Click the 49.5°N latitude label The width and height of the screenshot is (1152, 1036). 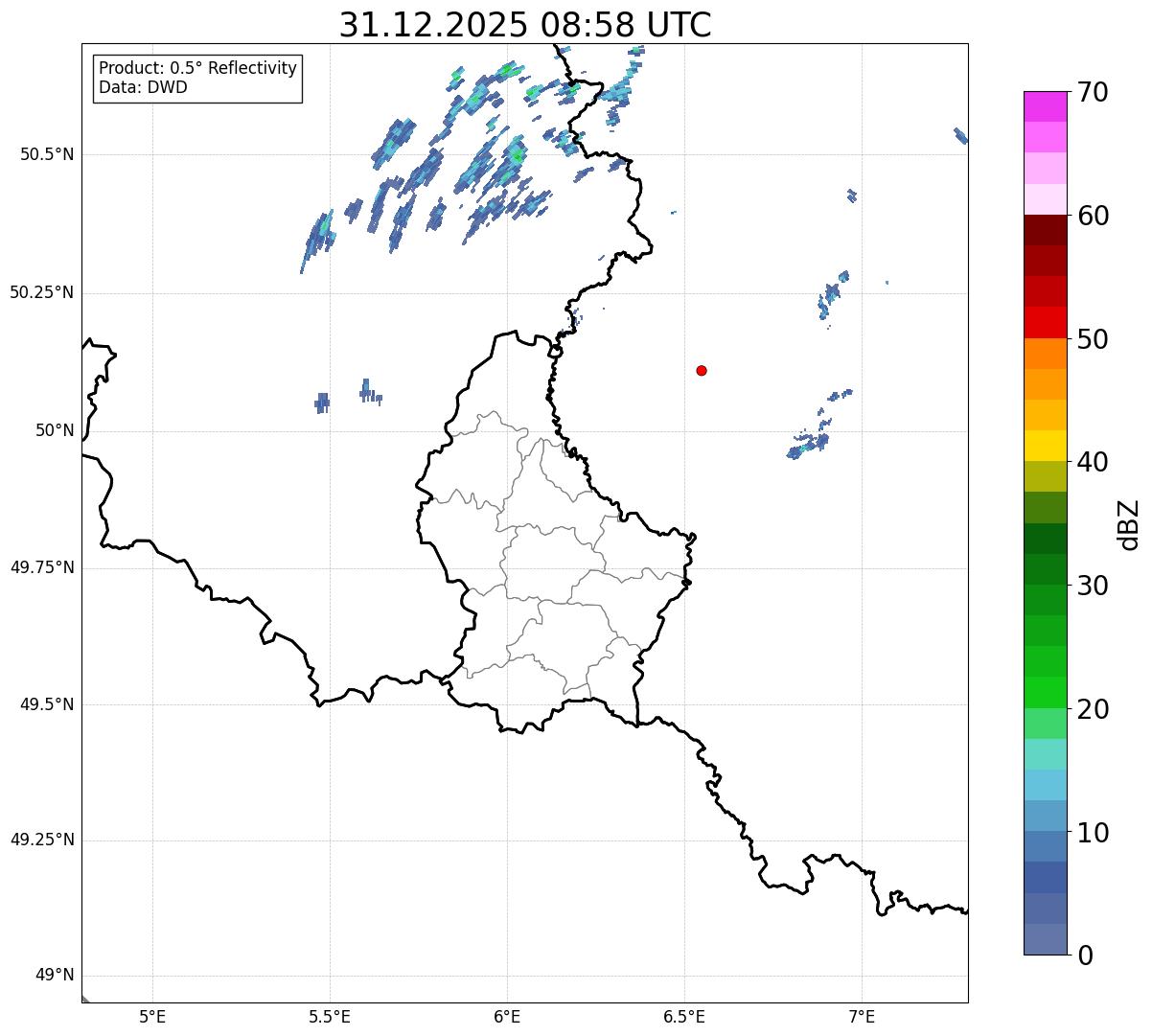pyautogui.click(x=47, y=704)
